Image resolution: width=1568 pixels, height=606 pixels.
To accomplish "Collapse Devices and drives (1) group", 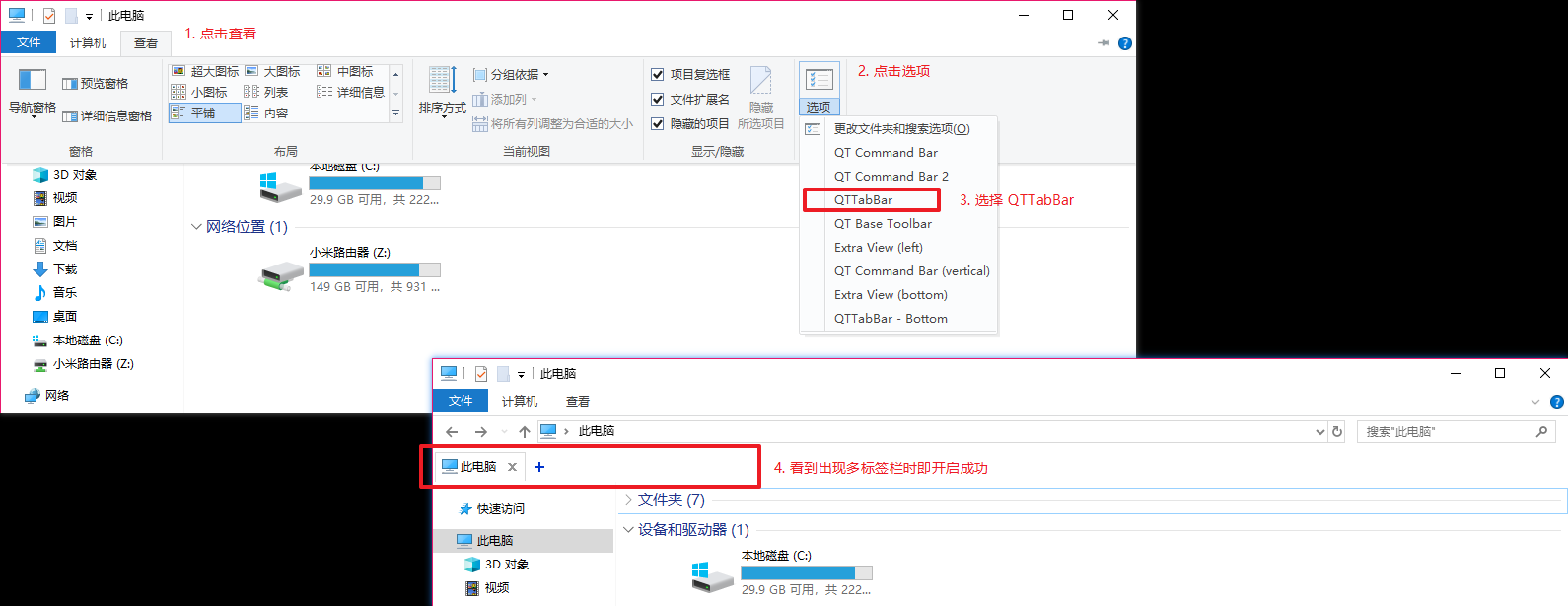I will coord(628,530).
